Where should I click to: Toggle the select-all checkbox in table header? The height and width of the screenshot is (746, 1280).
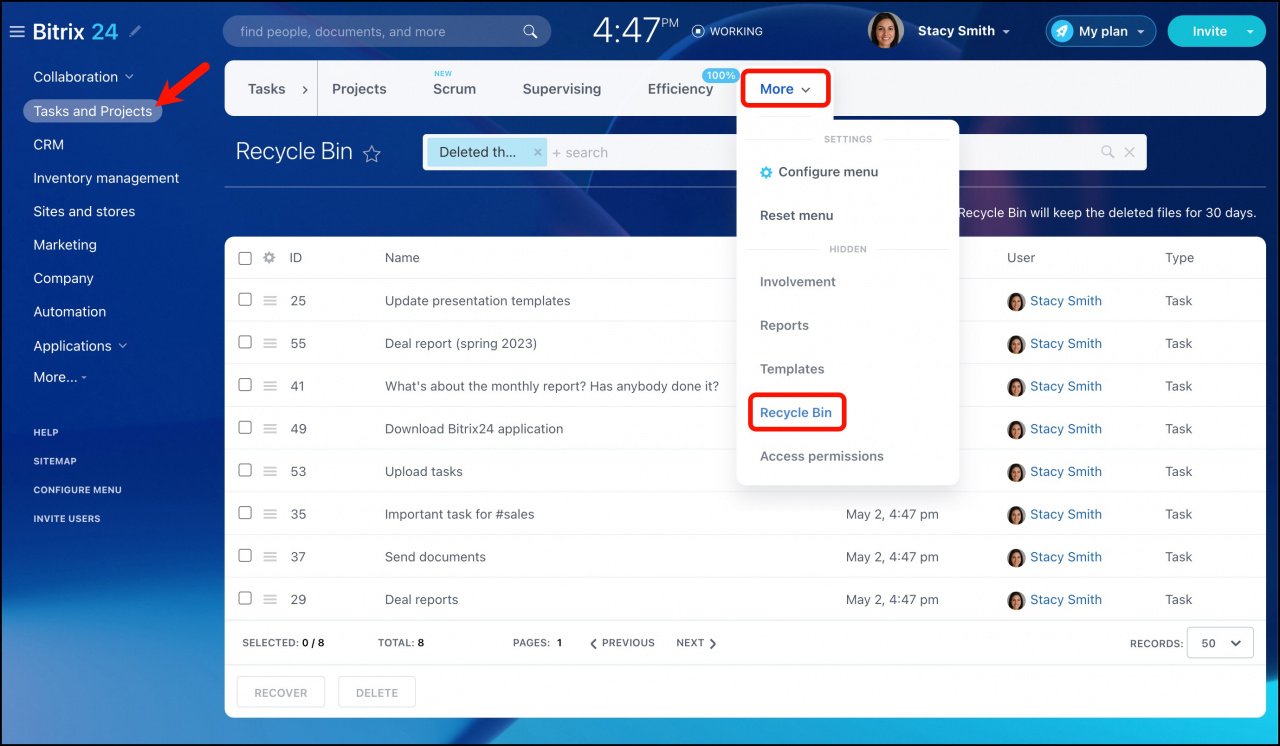245,258
